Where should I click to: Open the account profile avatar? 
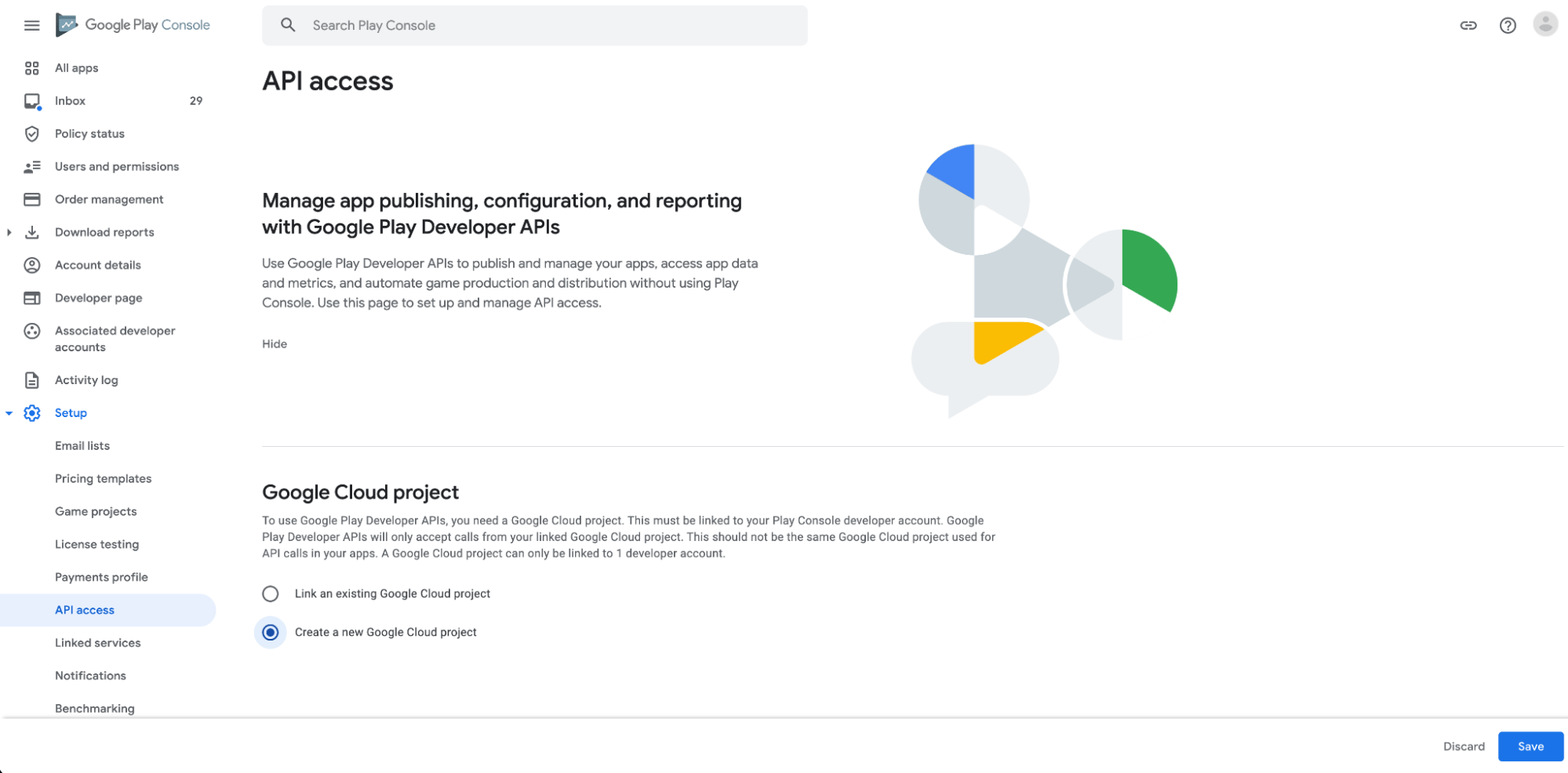pos(1545,24)
